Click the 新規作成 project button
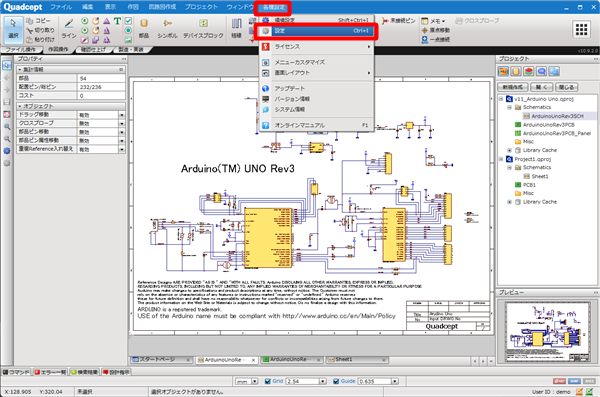The width and height of the screenshot is (600, 397). [x=513, y=87]
